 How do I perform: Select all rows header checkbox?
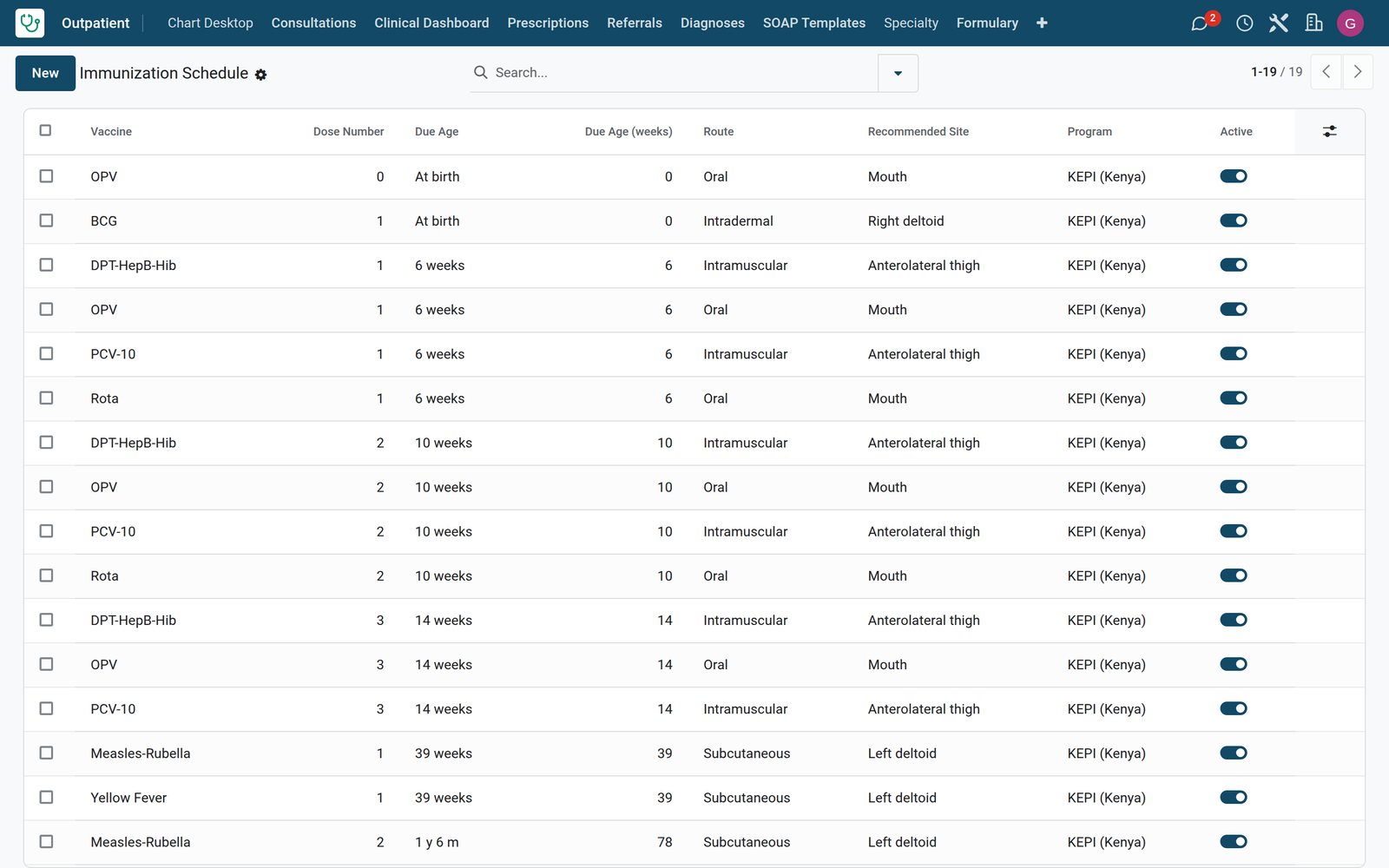pyautogui.click(x=45, y=130)
